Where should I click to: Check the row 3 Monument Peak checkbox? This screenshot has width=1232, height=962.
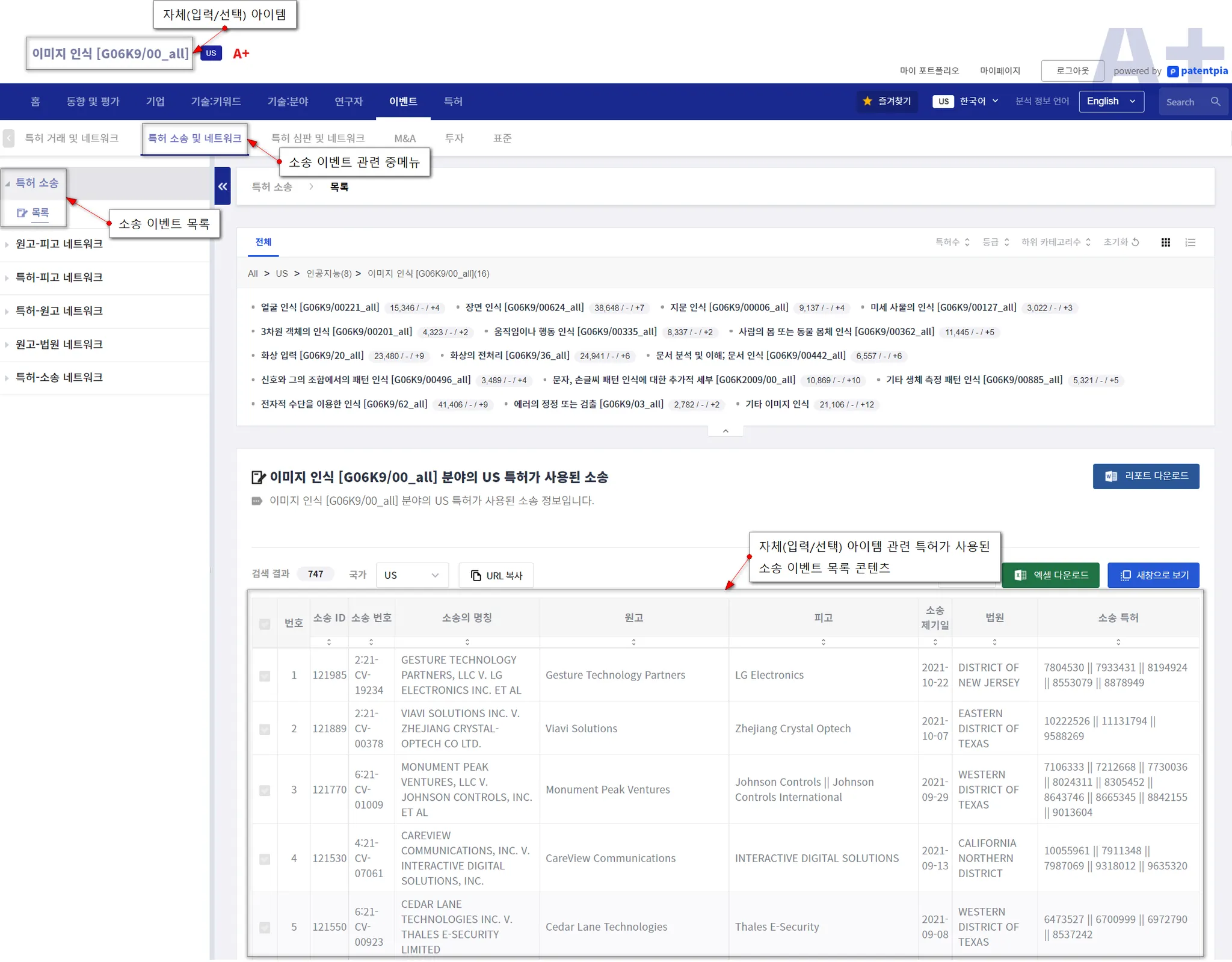[x=265, y=790]
